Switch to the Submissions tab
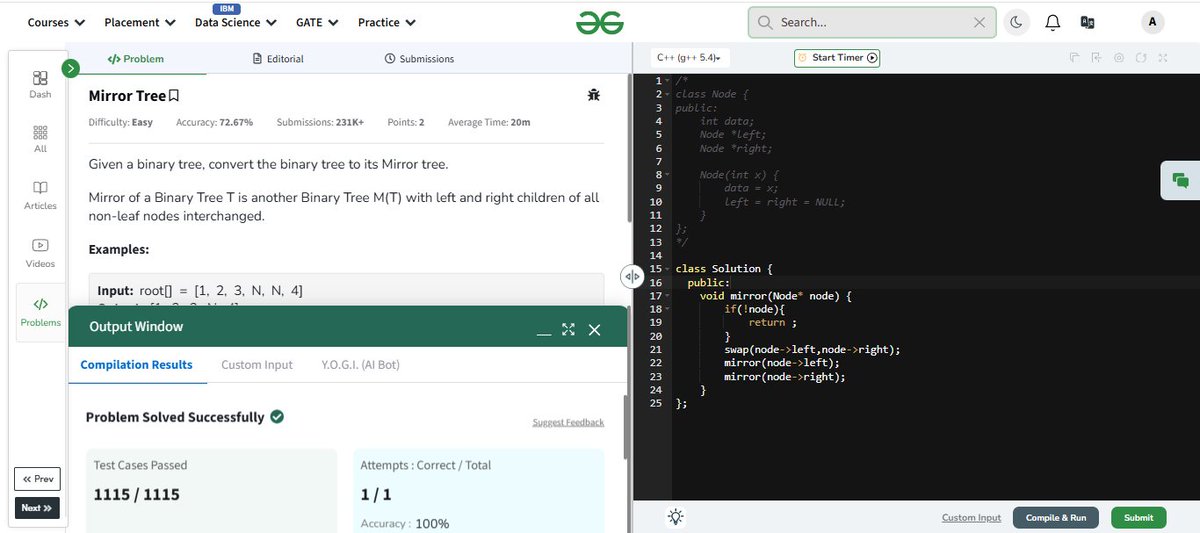 click(419, 59)
